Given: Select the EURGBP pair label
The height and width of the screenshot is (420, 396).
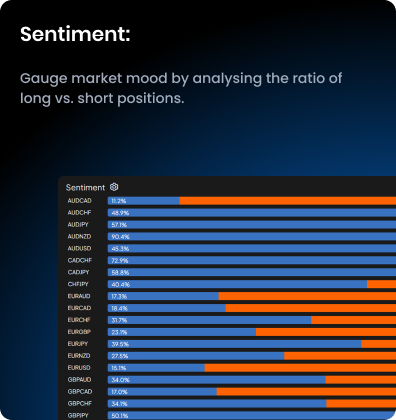Looking at the screenshot, I should [79, 332].
